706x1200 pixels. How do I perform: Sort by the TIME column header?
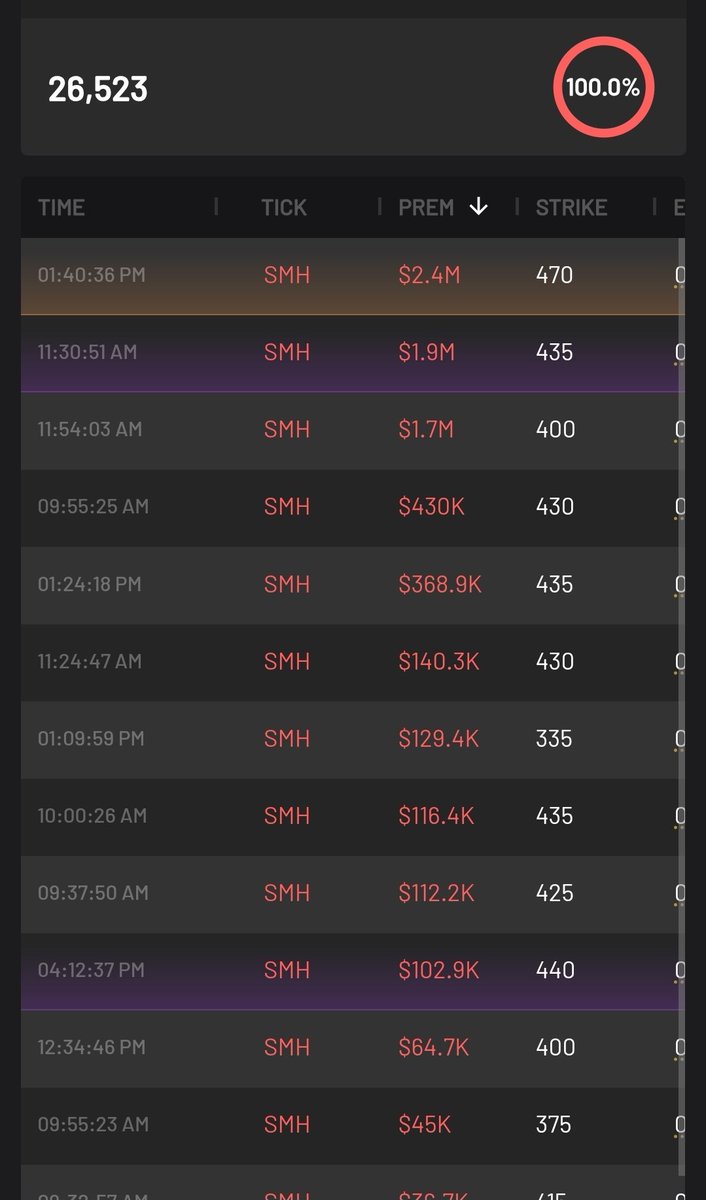[x=61, y=207]
